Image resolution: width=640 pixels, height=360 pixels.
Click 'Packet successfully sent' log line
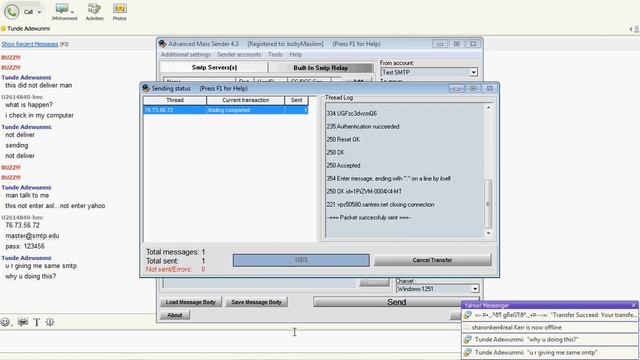[x=369, y=218]
